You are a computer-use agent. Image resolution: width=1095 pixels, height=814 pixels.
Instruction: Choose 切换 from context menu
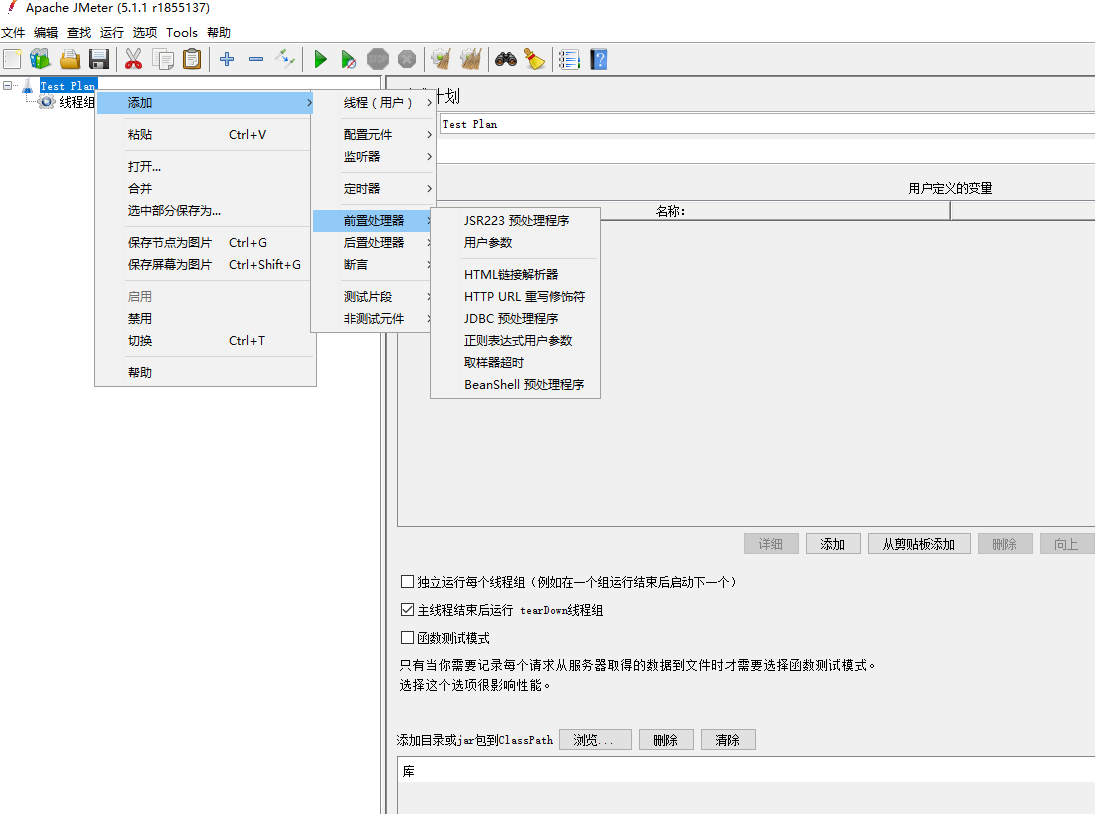205,341
